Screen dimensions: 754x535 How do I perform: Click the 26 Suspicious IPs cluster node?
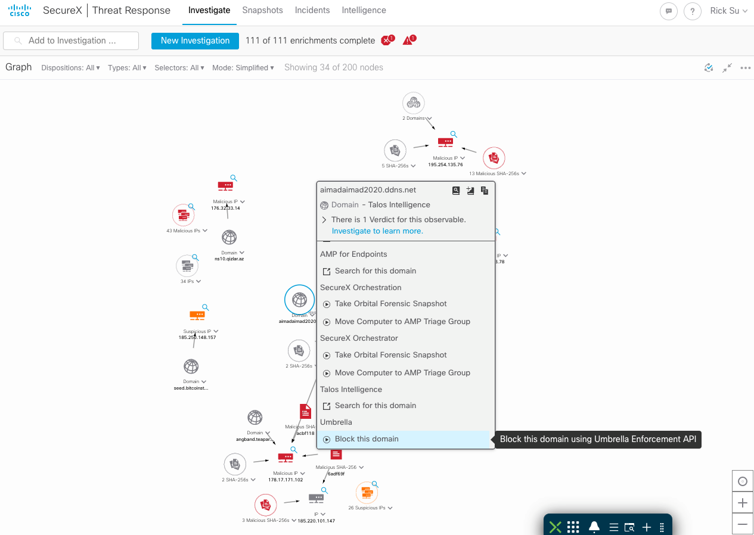pyautogui.click(x=367, y=492)
